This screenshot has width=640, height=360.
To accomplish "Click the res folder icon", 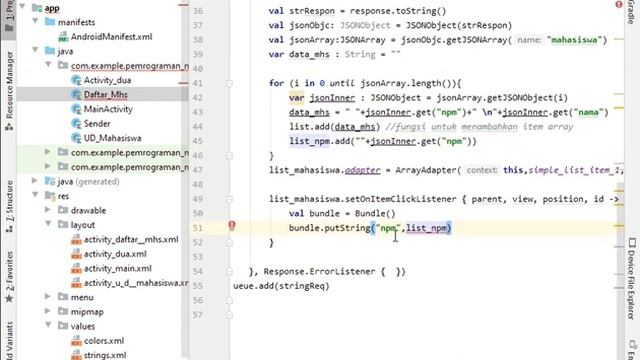I will 50,196.
